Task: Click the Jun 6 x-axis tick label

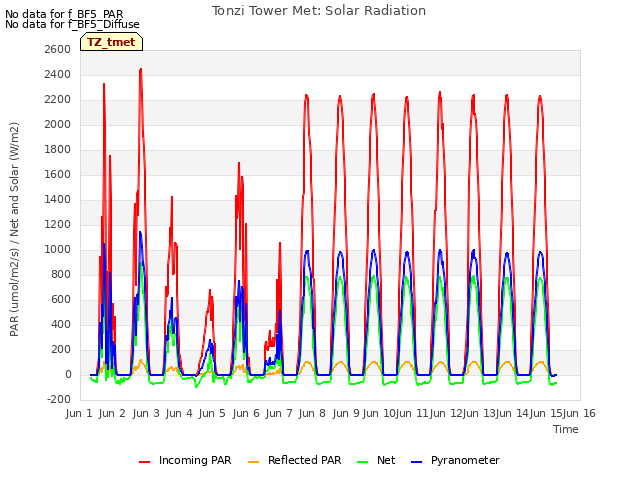Action: (246, 413)
